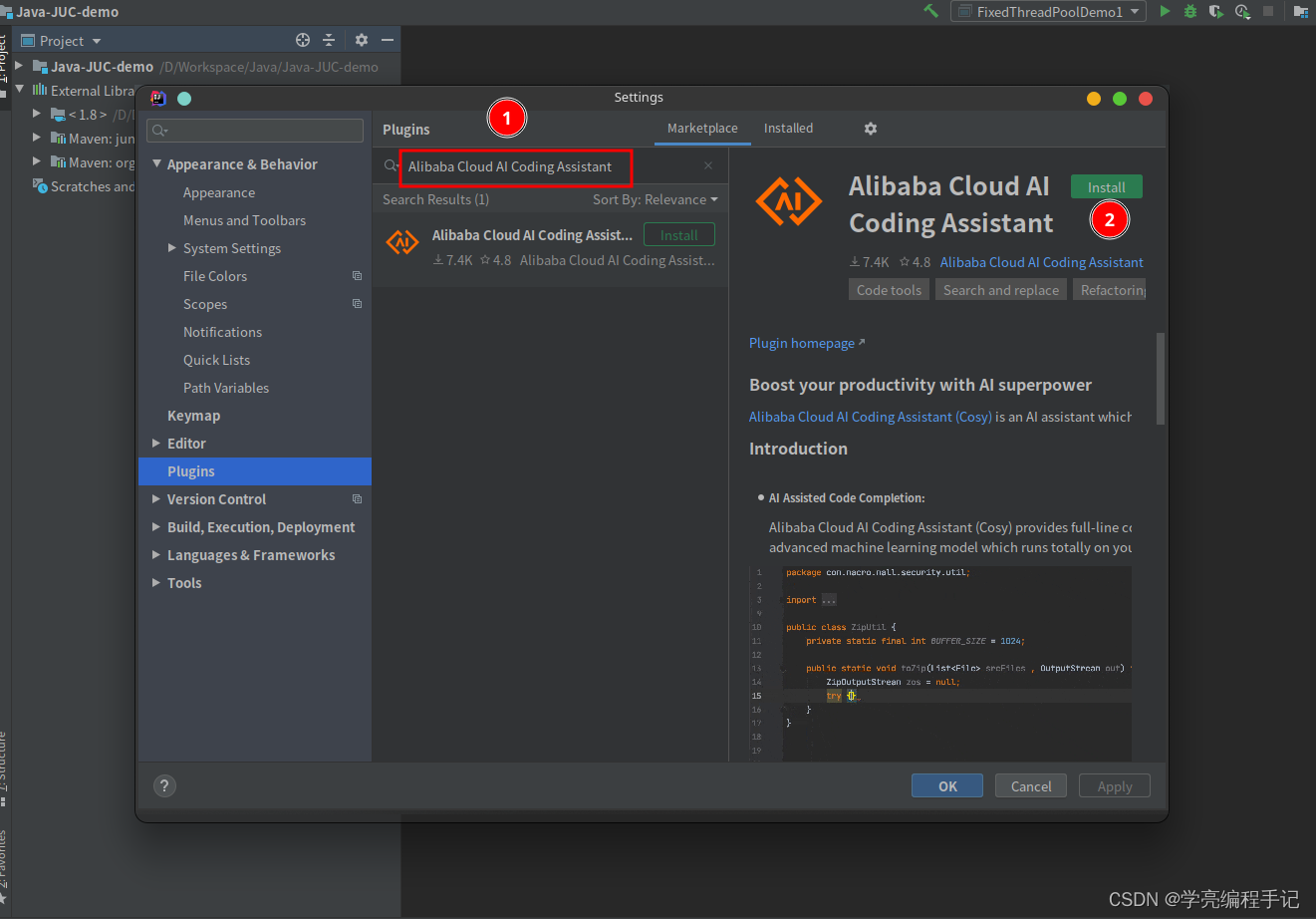Hide the Project tool window with minus icon

[388, 40]
